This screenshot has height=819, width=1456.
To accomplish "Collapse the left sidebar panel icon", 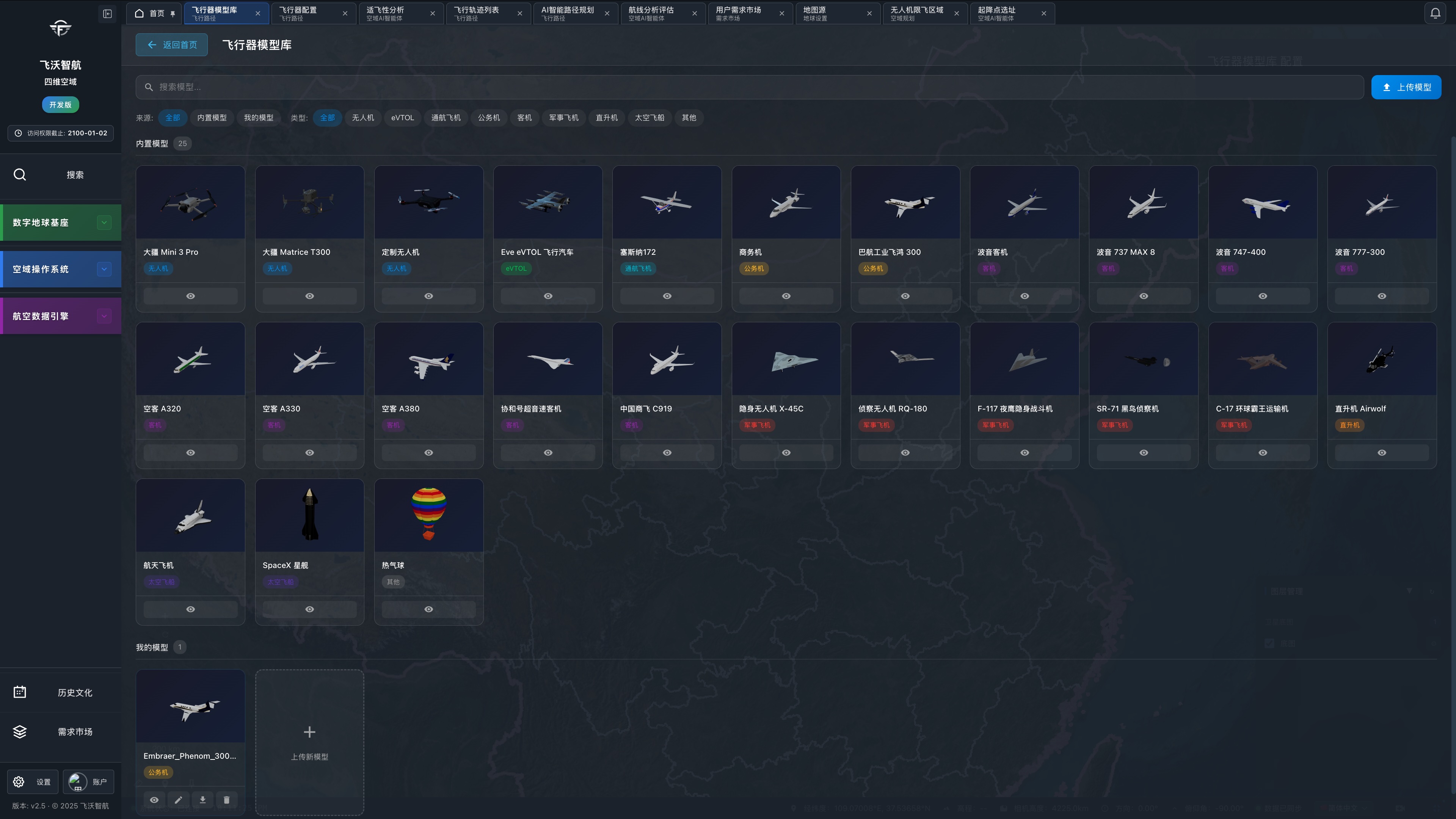I will click(107, 14).
